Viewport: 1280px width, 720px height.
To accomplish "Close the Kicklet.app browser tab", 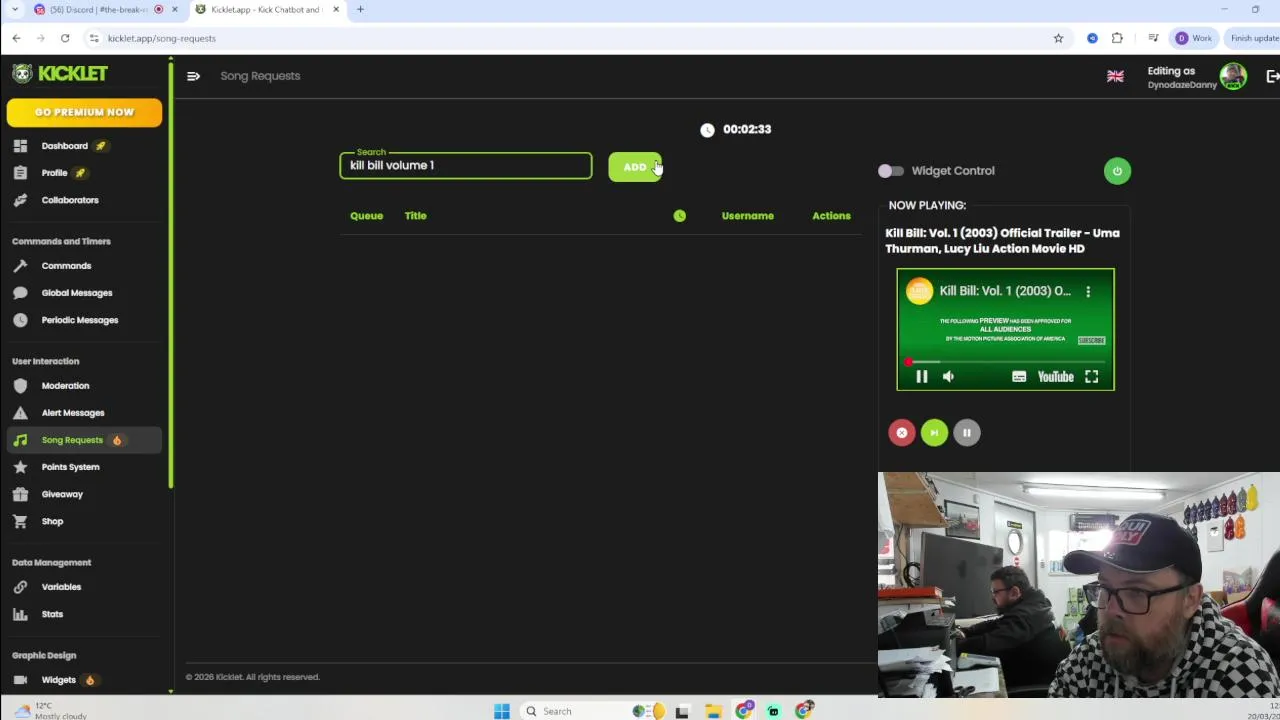I will pyautogui.click(x=336, y=10).
